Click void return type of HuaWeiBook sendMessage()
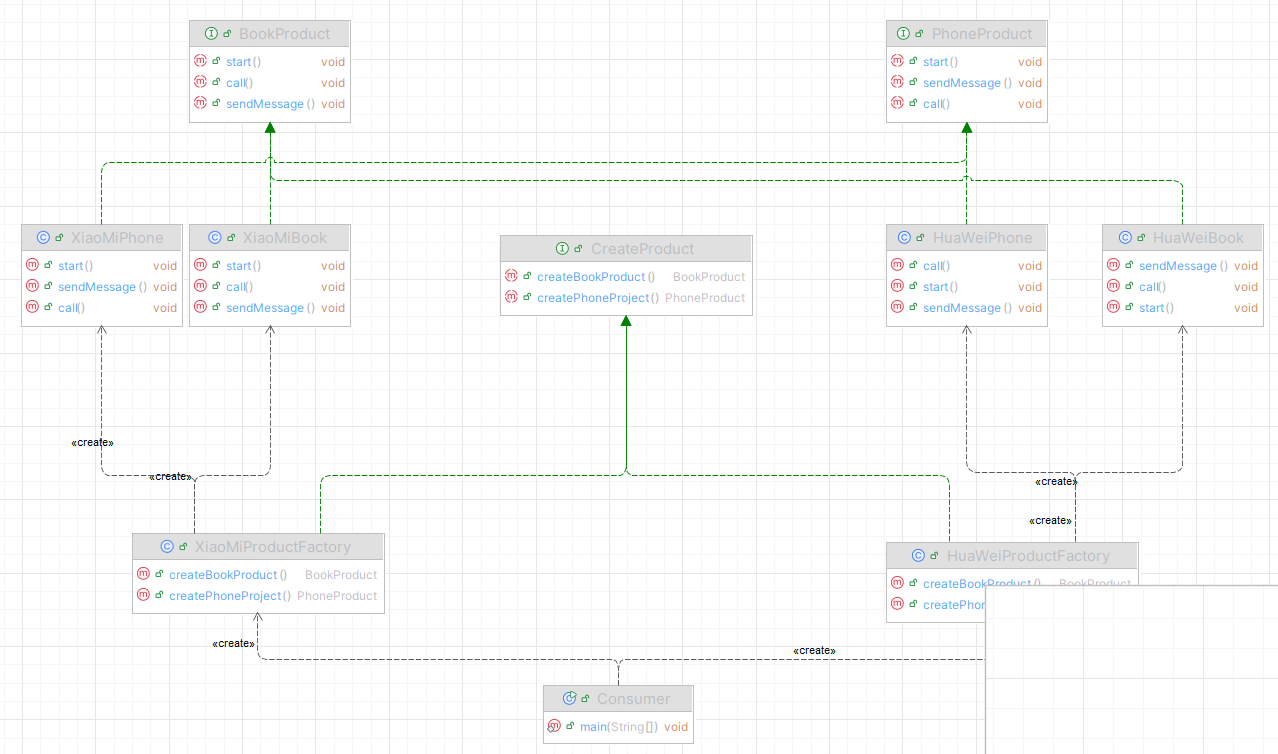Image resolution: width=1278 pixels, height=754 pixels. coord(1246,266)
